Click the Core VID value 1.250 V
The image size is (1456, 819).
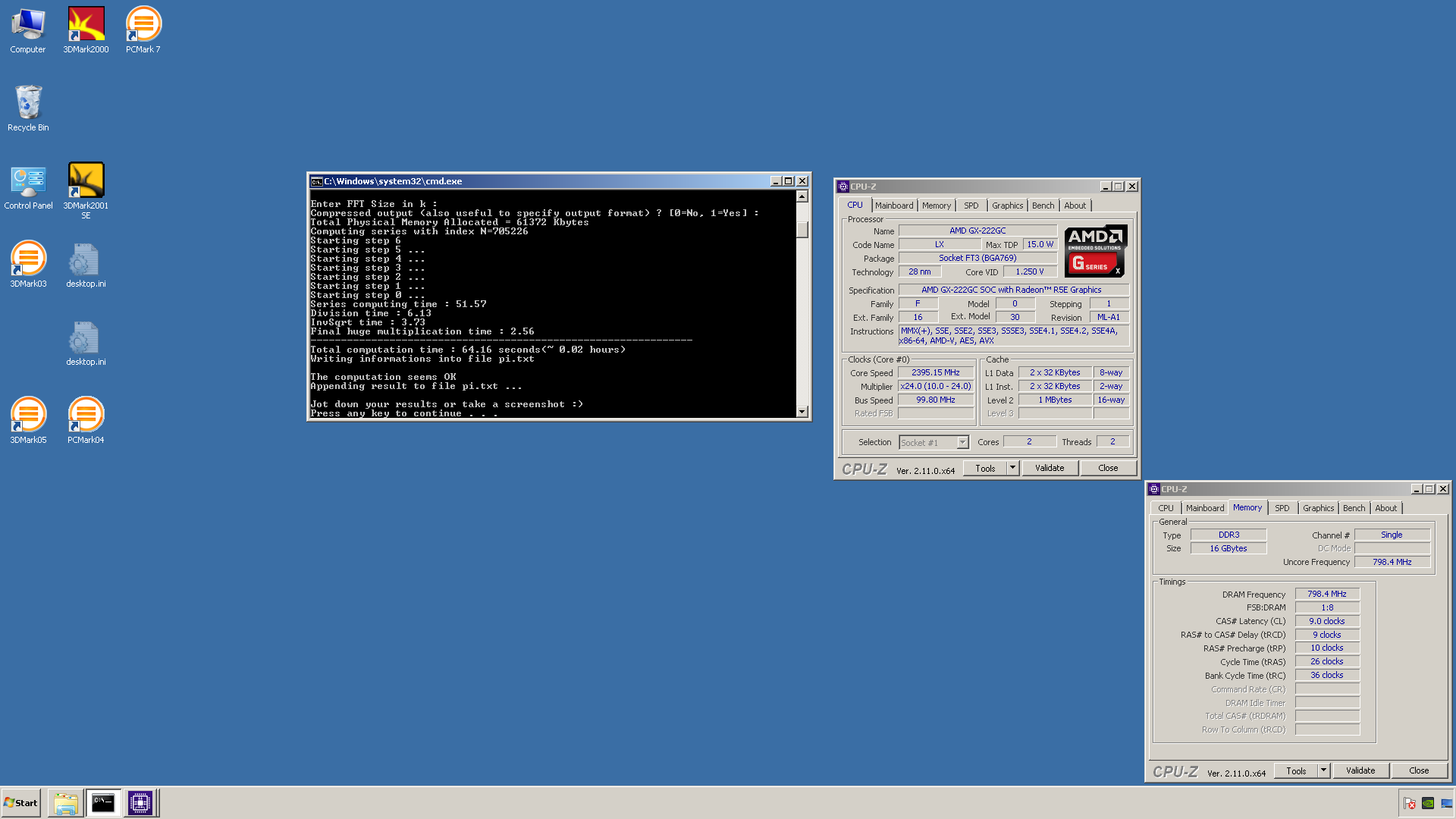[1030, 271]
